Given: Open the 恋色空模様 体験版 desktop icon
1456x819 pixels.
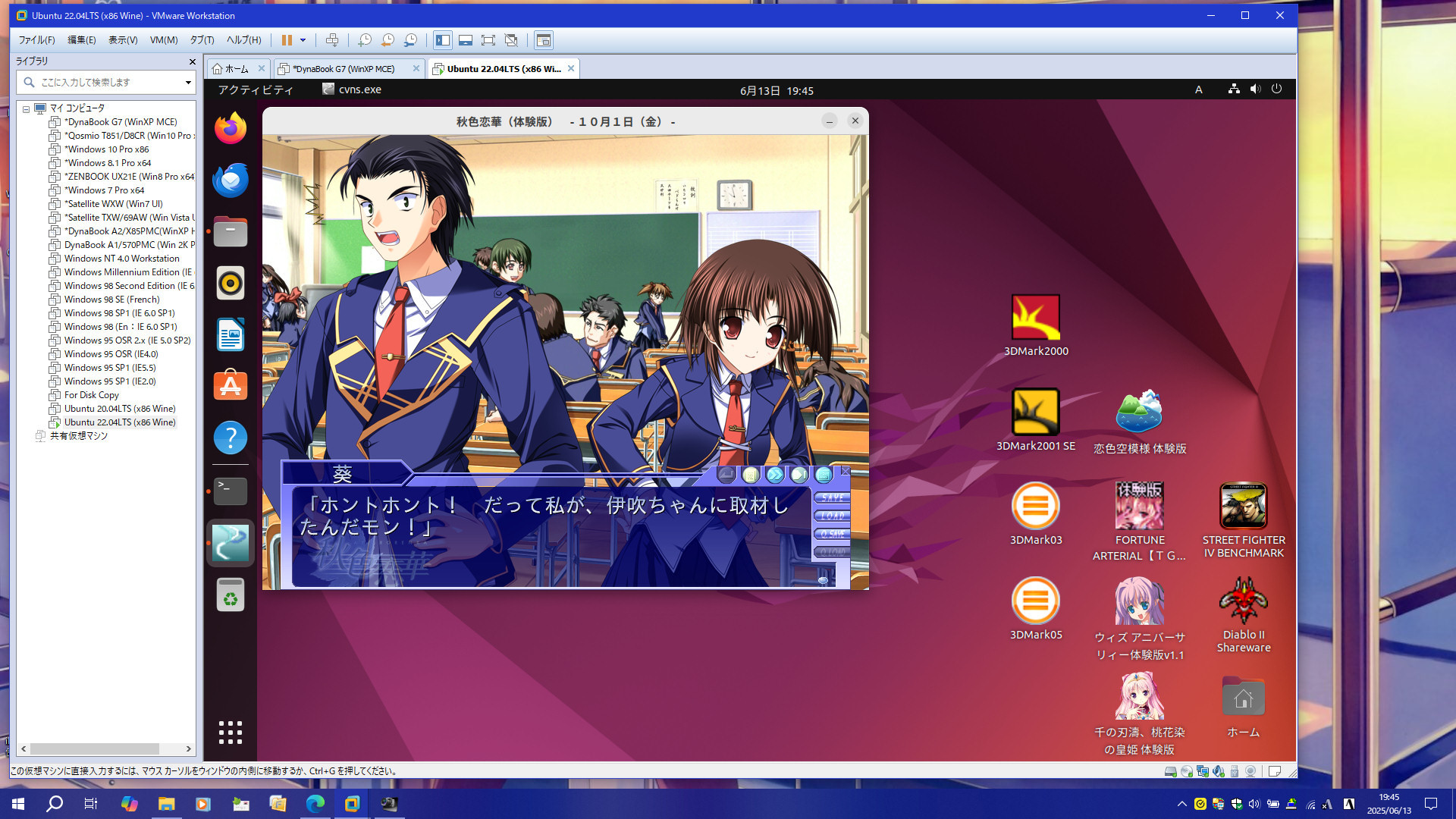Looking at the screenshot, I should click(1140, 422).
